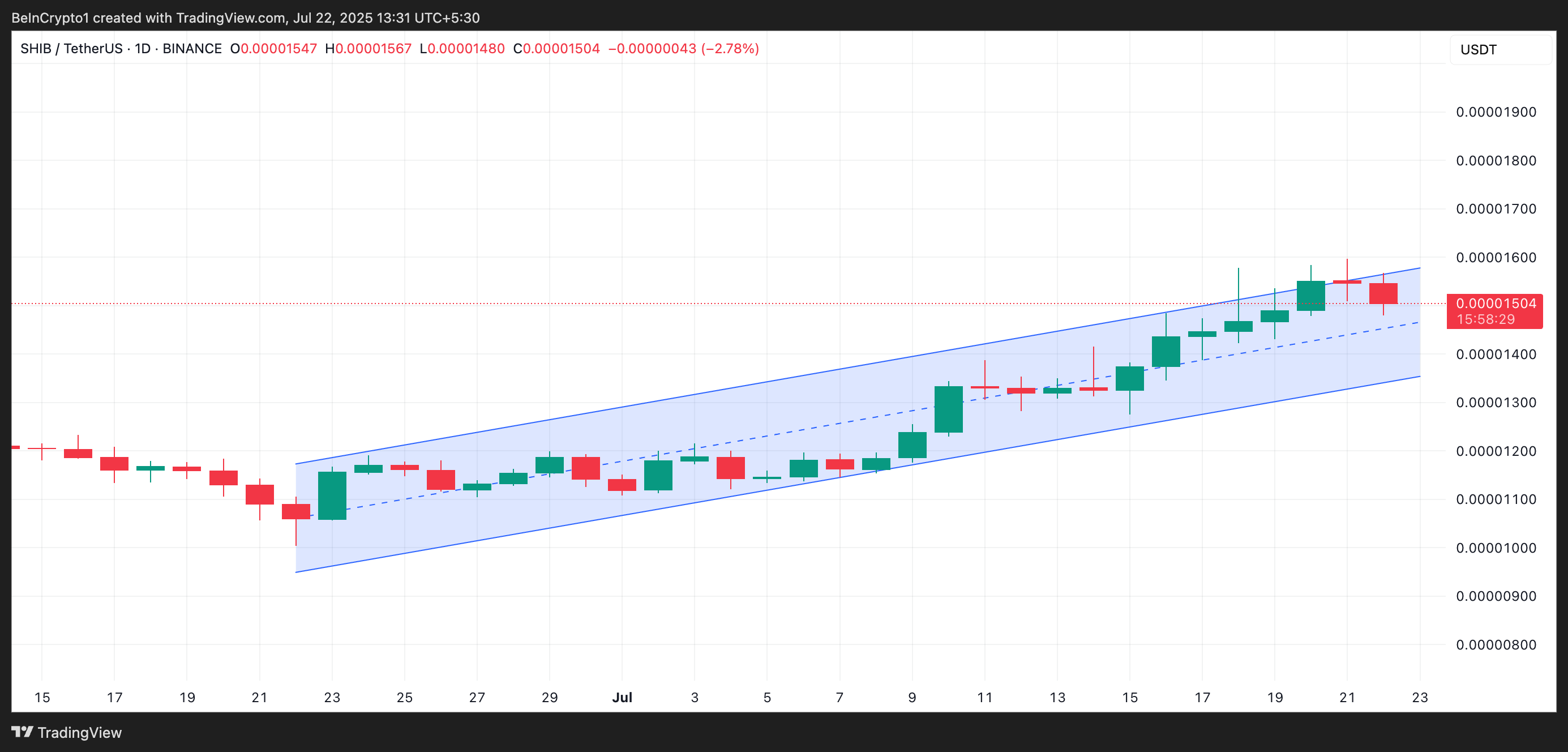Click the TradingView wordmark text at bottom
The width and height of the screenshot is (1568, 752).
tap(80, 733)
